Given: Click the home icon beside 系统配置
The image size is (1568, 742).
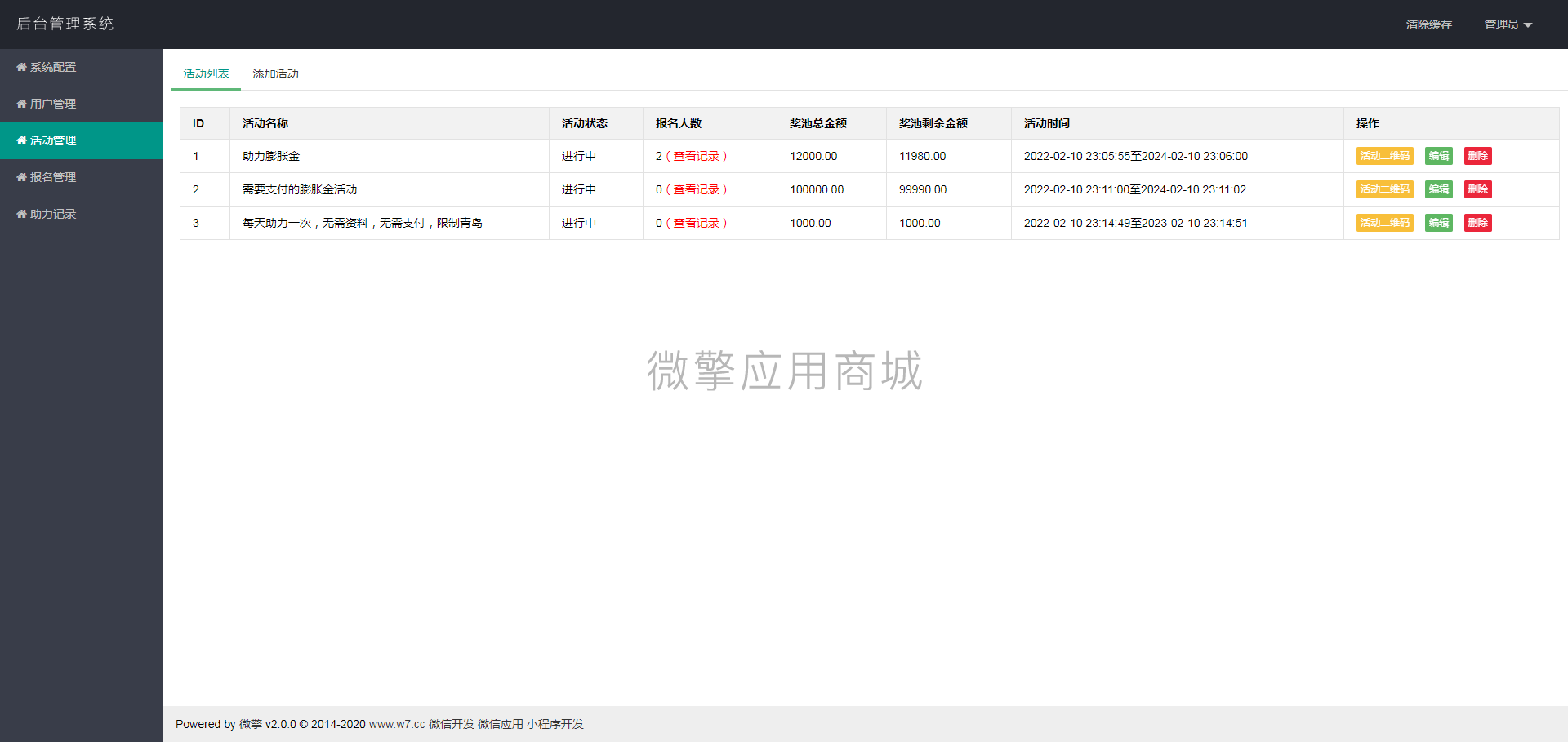Looking at the screenshot, I should click(x=21, y=67).
